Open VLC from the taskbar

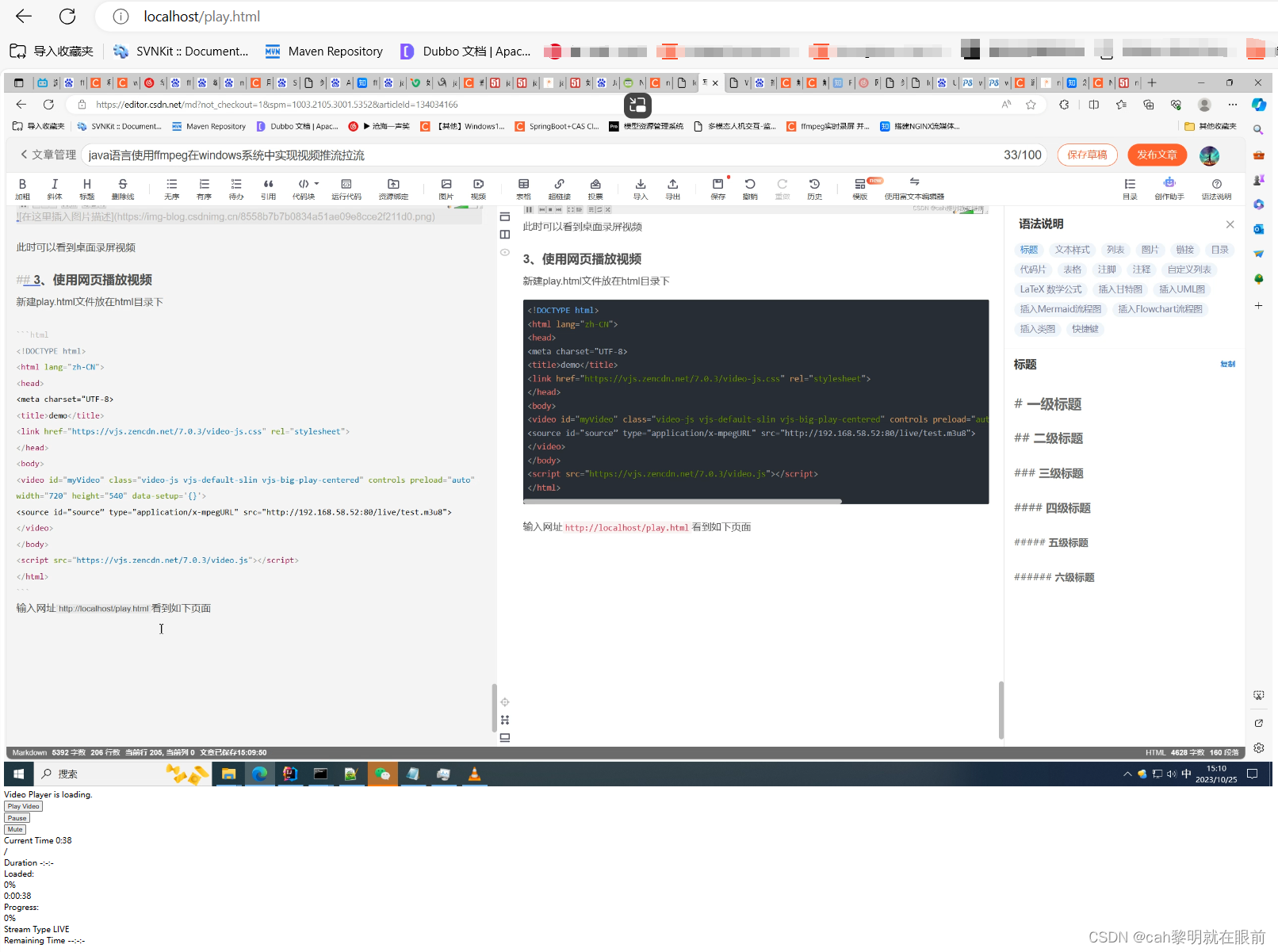click(474, 774)
